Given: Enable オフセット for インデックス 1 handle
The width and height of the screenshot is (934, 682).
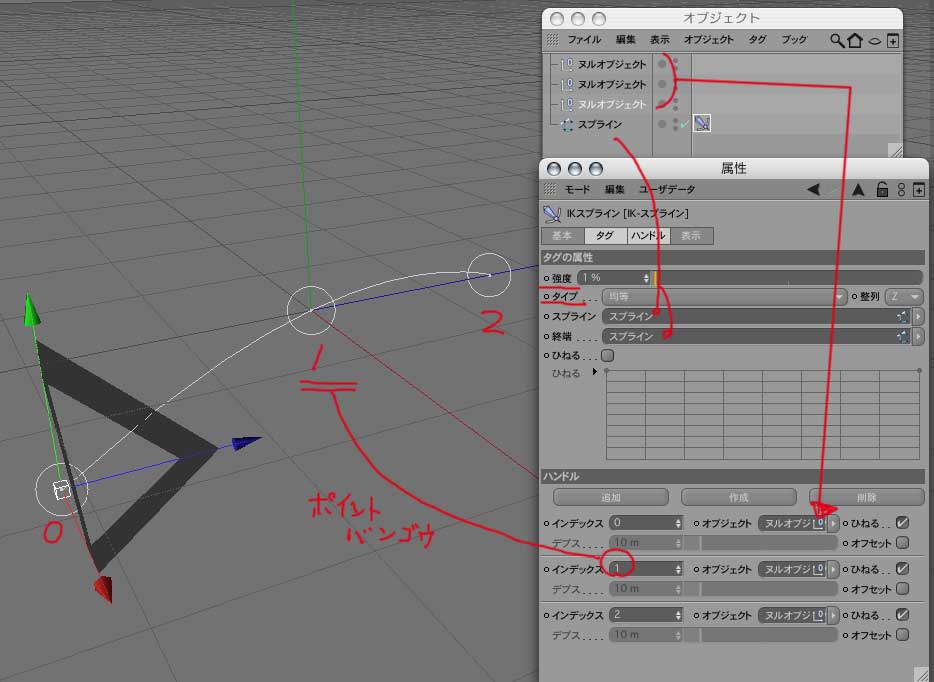Looking at the screenshot, I should (x=902, y=588).
